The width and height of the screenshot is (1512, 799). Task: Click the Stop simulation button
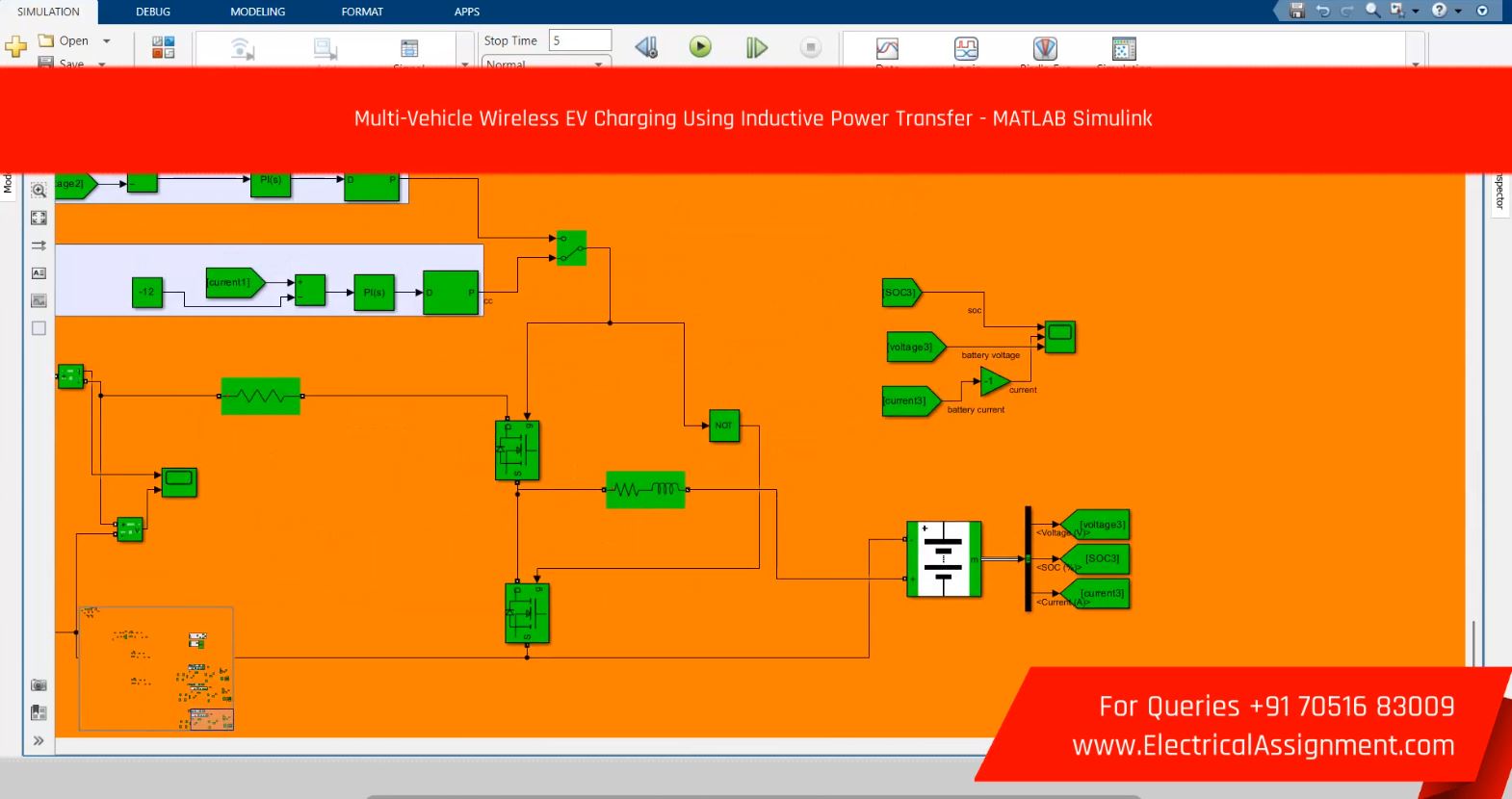point(811,47)
